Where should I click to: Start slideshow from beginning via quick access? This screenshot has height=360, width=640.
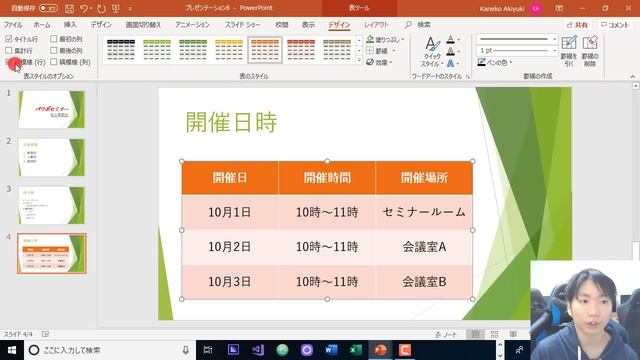click(116, 8)
